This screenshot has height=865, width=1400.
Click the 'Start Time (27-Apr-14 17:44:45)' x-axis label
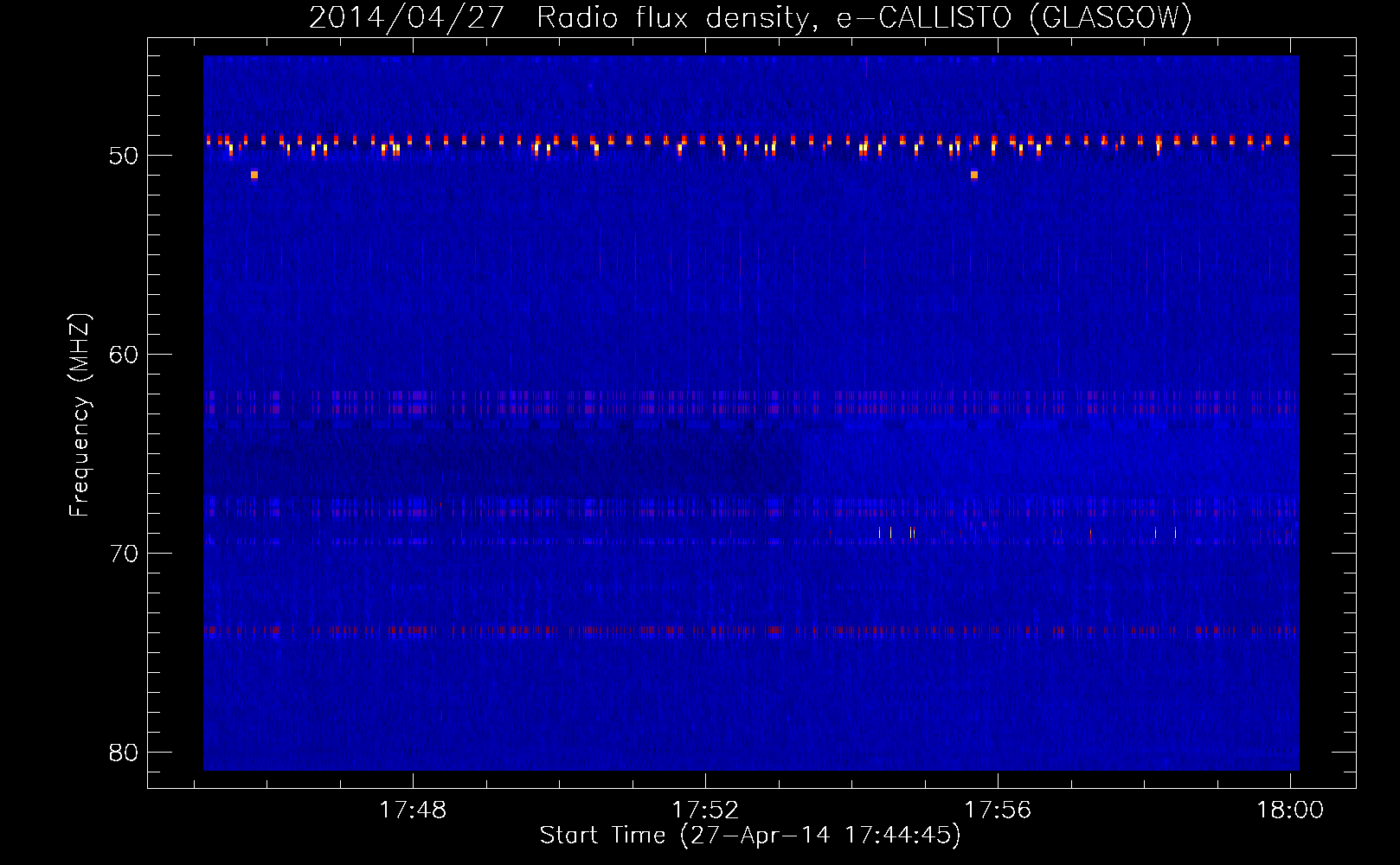(x=750, y=836)
